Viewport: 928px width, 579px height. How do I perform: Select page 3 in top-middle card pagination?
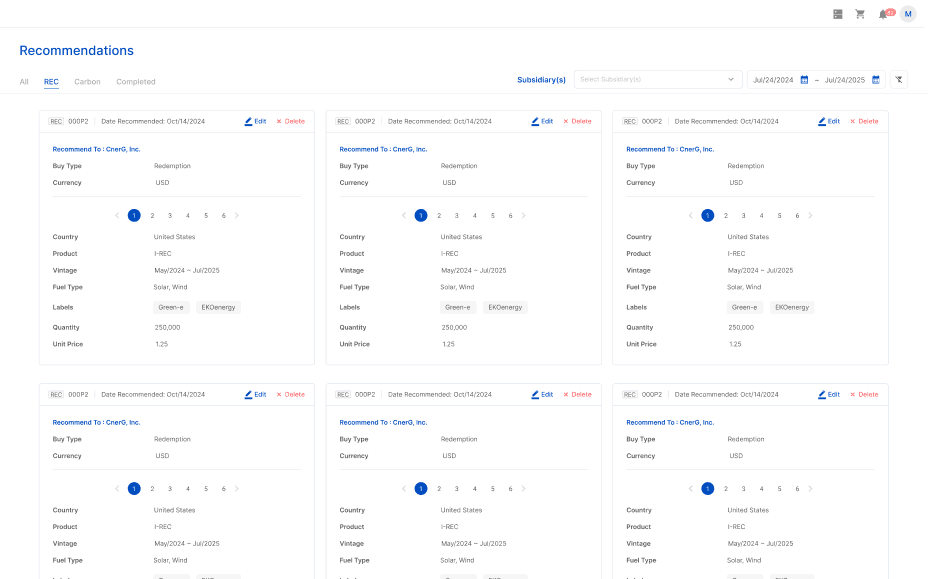pyautogui.click(x=457, y=215)
